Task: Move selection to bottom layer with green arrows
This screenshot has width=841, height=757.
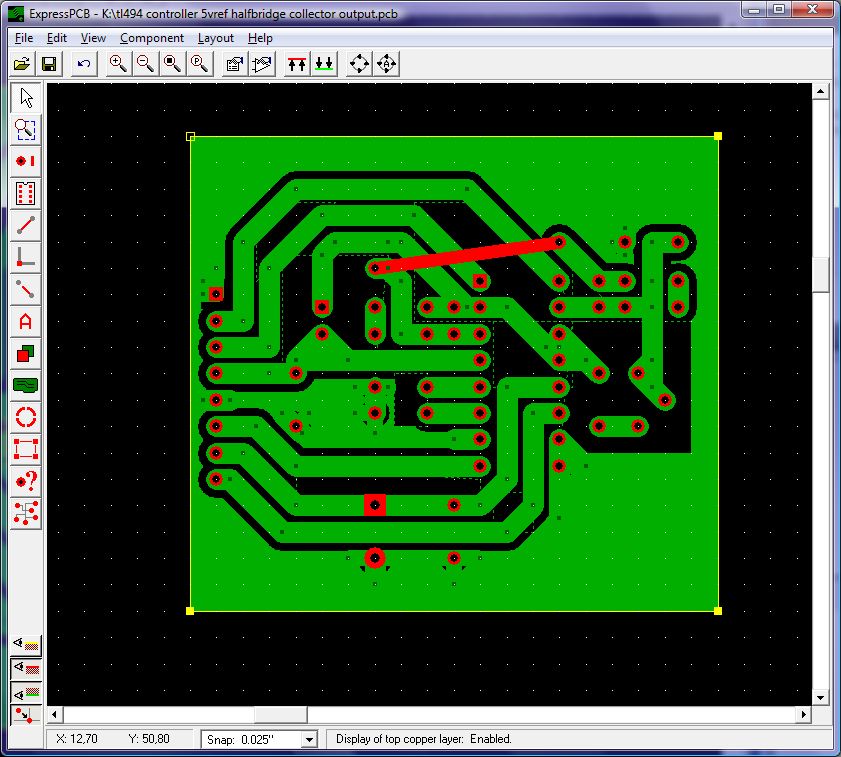Action: (x=324, y=64)
